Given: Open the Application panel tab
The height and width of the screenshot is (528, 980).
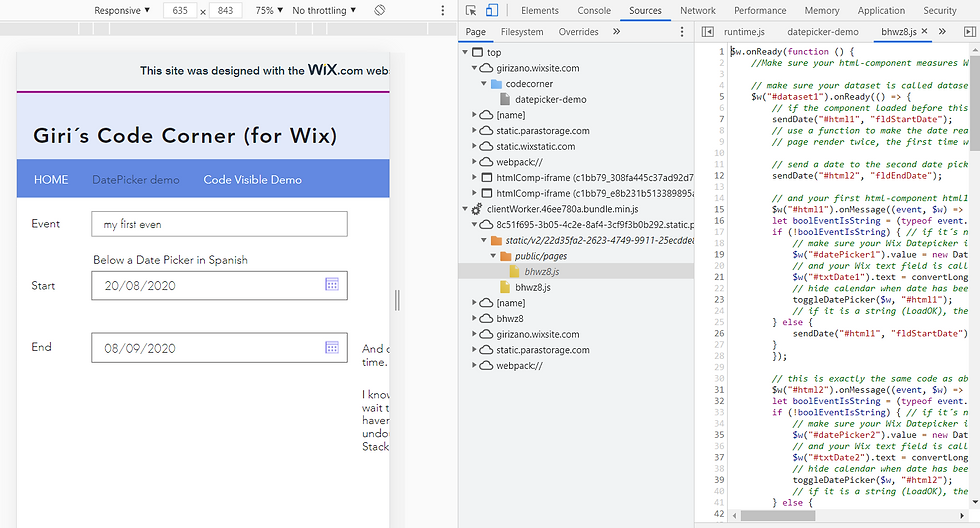Looking at the screenshot, I should tap(881, 10).
